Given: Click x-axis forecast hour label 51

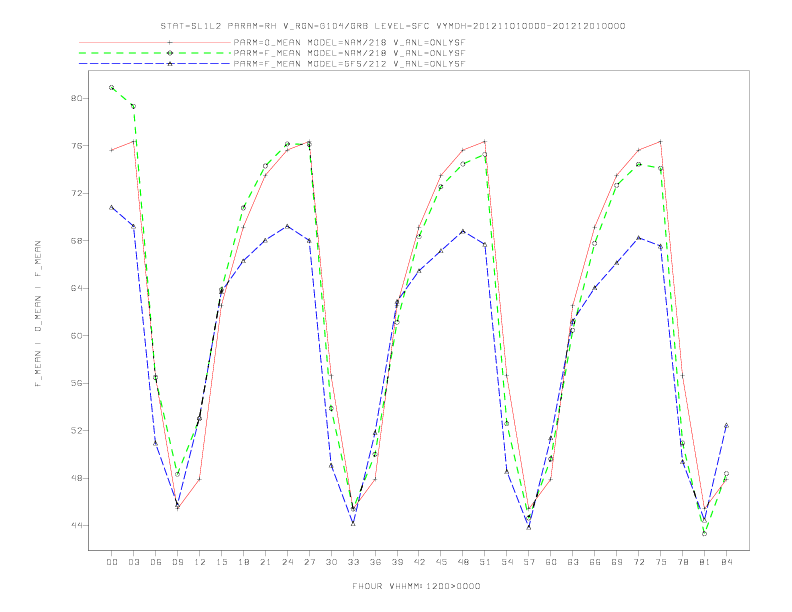Looking at the screenshot, I should click(x=485, y=562).
